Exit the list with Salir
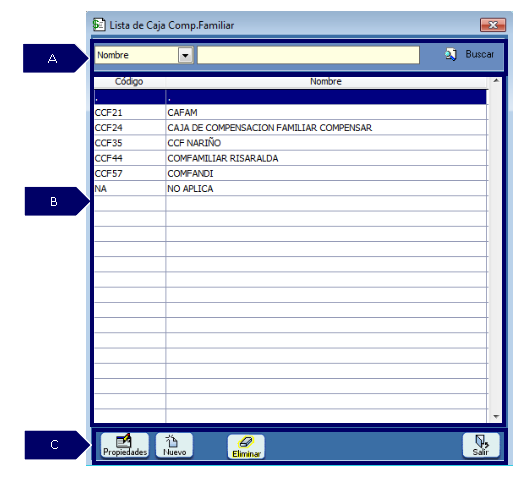The width and height of the screenshot is (527, 483). [x=481, y=445]
